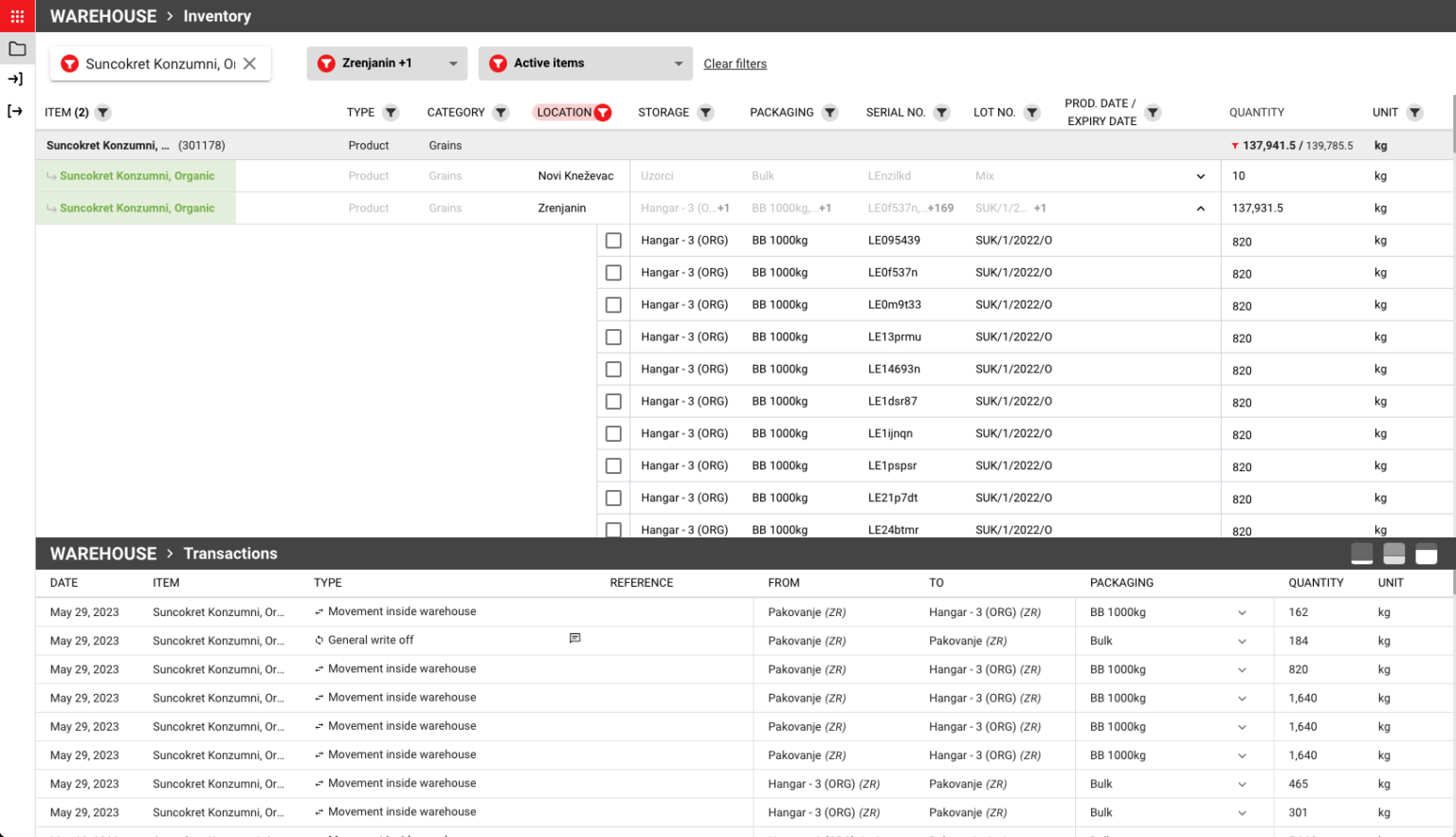The image size is (1456, 837).
Task: Open the red app grid menu
Action: click(16, 15)
